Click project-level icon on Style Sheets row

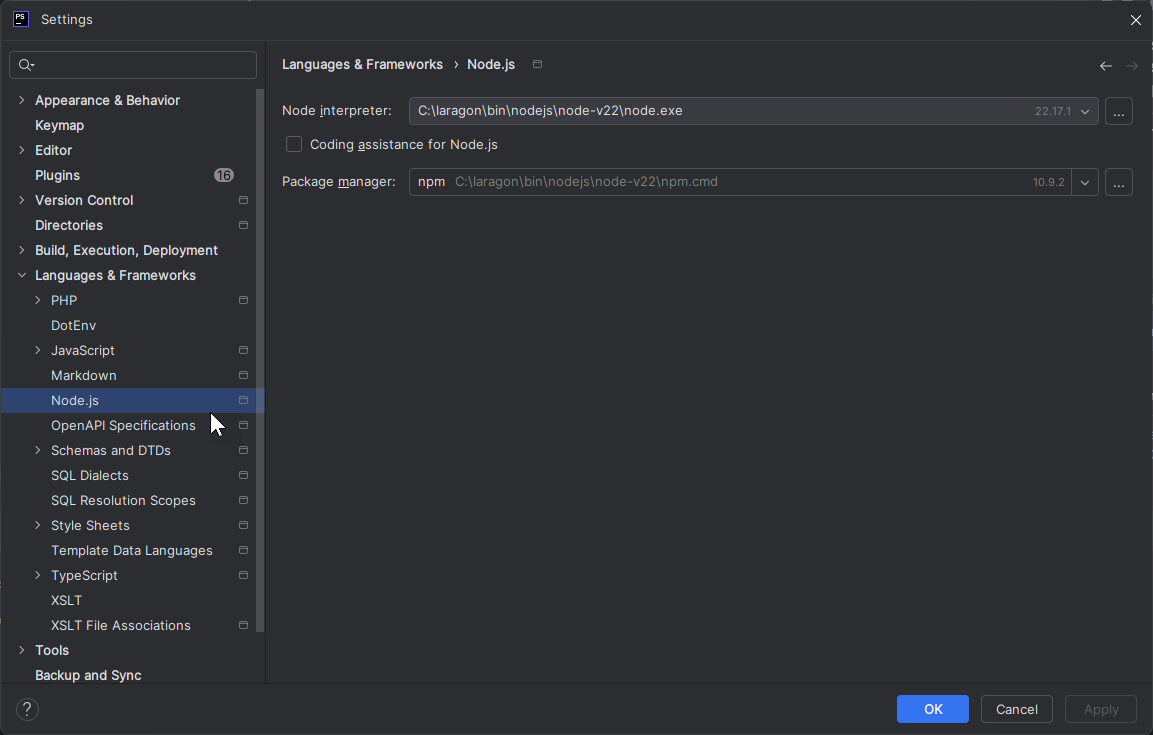pyautogui.click(x=243, y=525)
